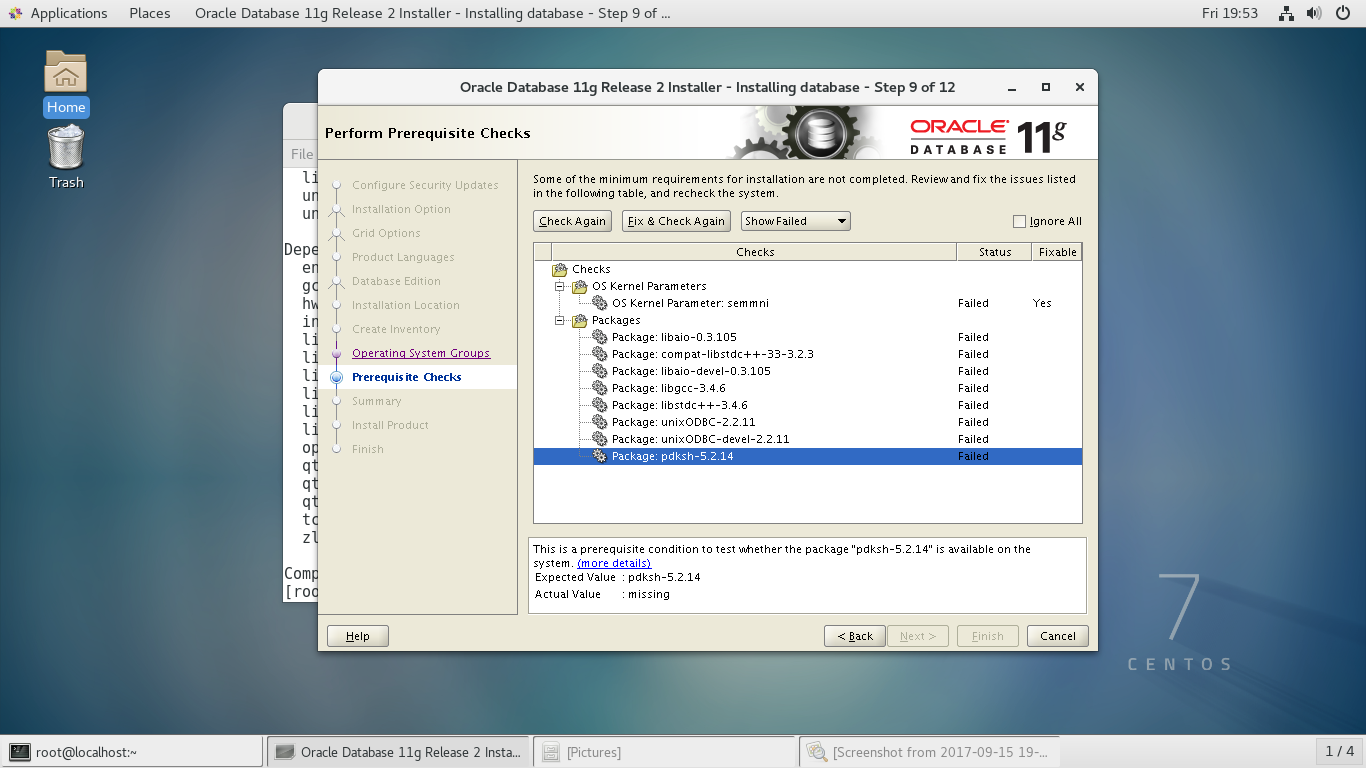The height and width of the screenshot is (768, 1366).
Task: Collapse the OS Kernel Parameters node
Action: pos(560,286)
